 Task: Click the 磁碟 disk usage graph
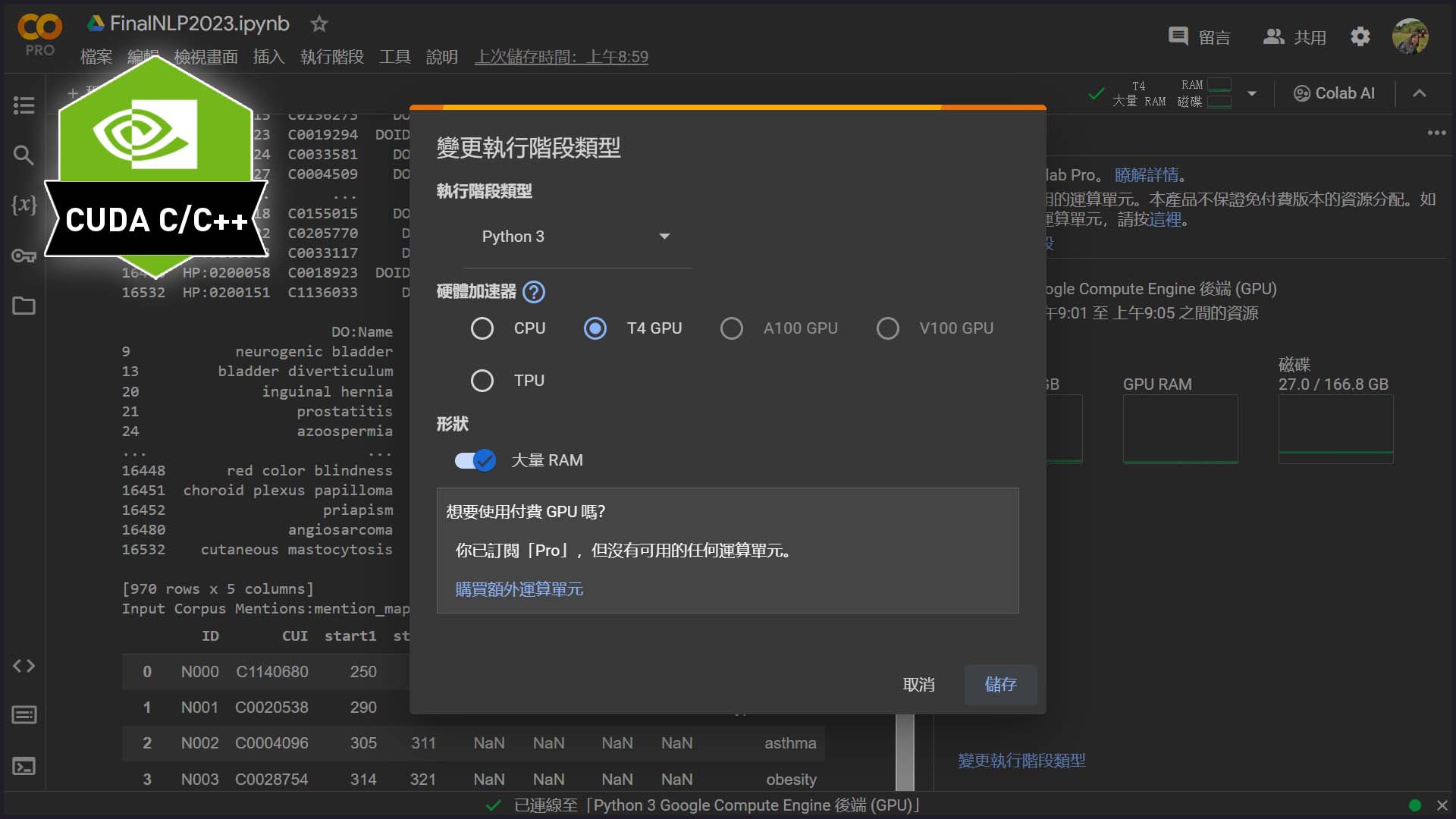(x=1335, y=428)
